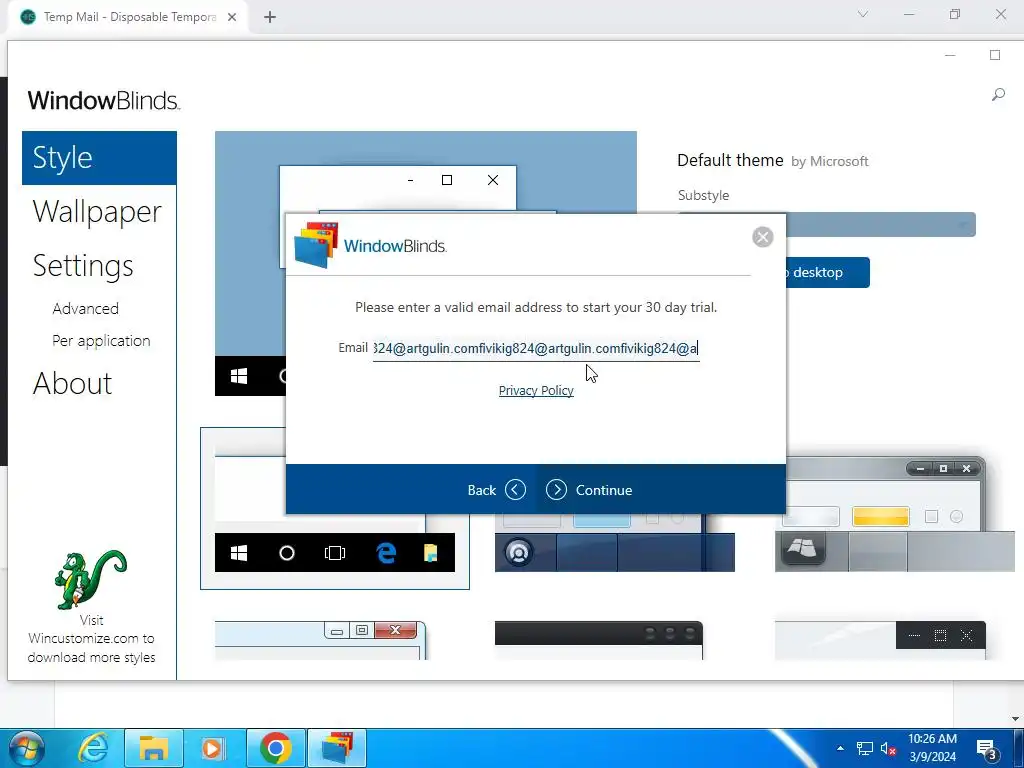Visit Wincustomize.com to download more styles

91,639
